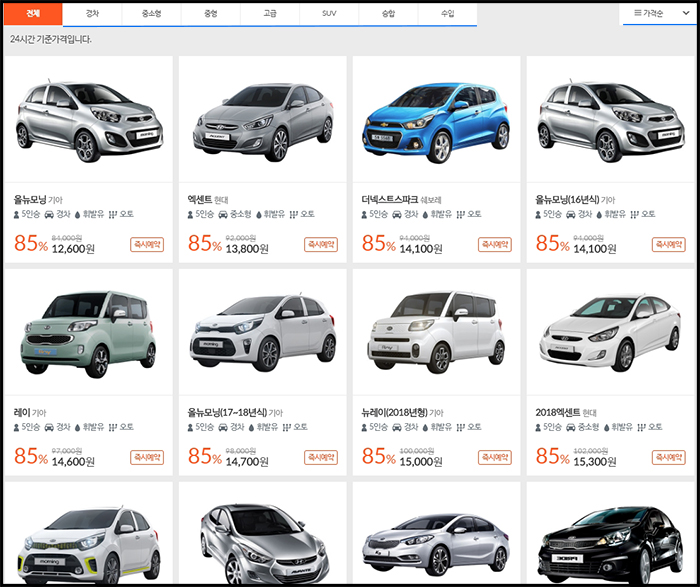Screen dimensions: 700x587
Task: Click the gearshift icon on 올뉴모닝 card
Action: tap(112, 215)
